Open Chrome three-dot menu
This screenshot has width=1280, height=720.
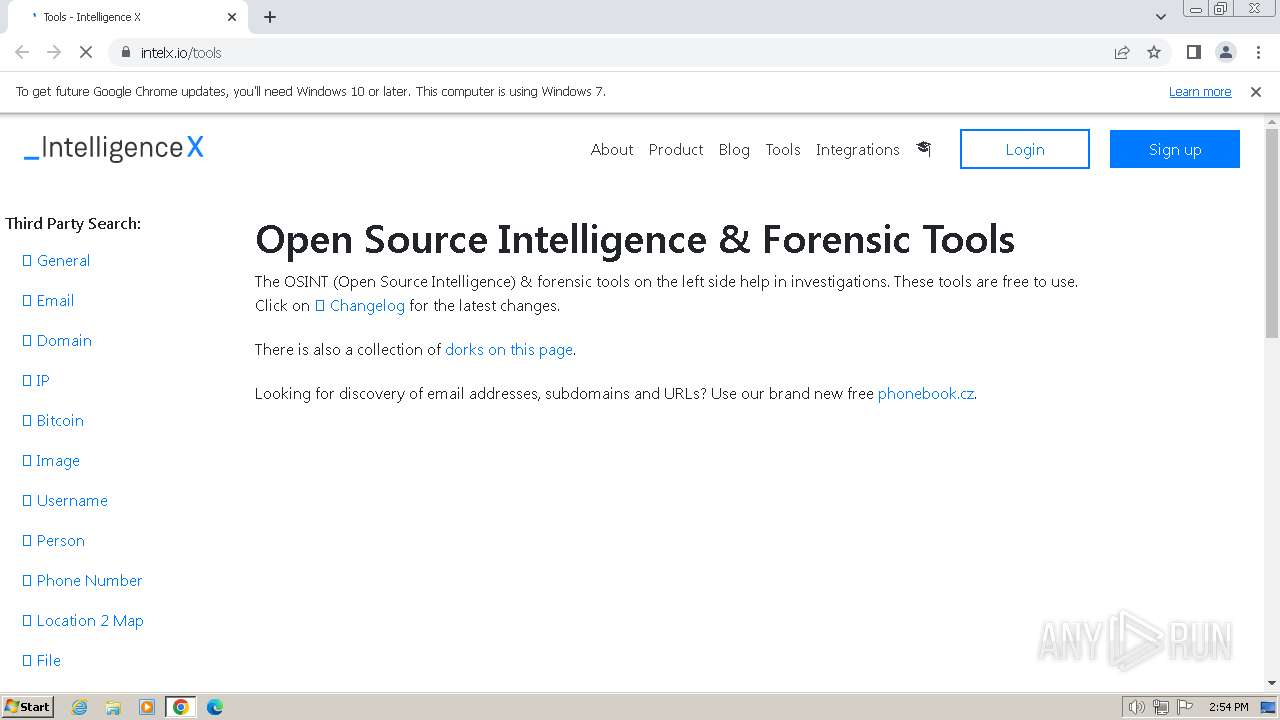click(x=1258, y=52)
